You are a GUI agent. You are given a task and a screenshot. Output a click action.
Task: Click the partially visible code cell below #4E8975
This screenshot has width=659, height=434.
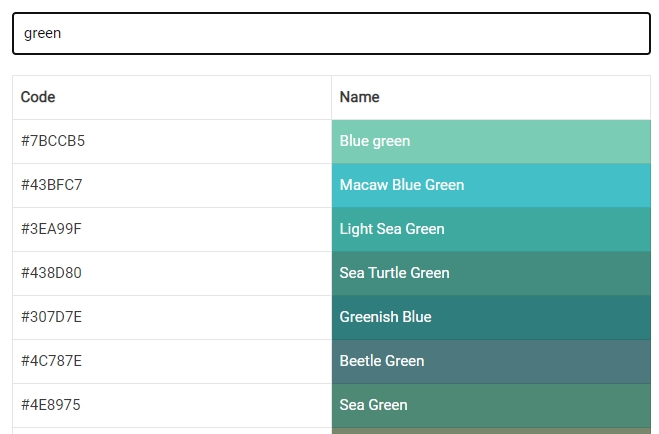pos(171,431)
